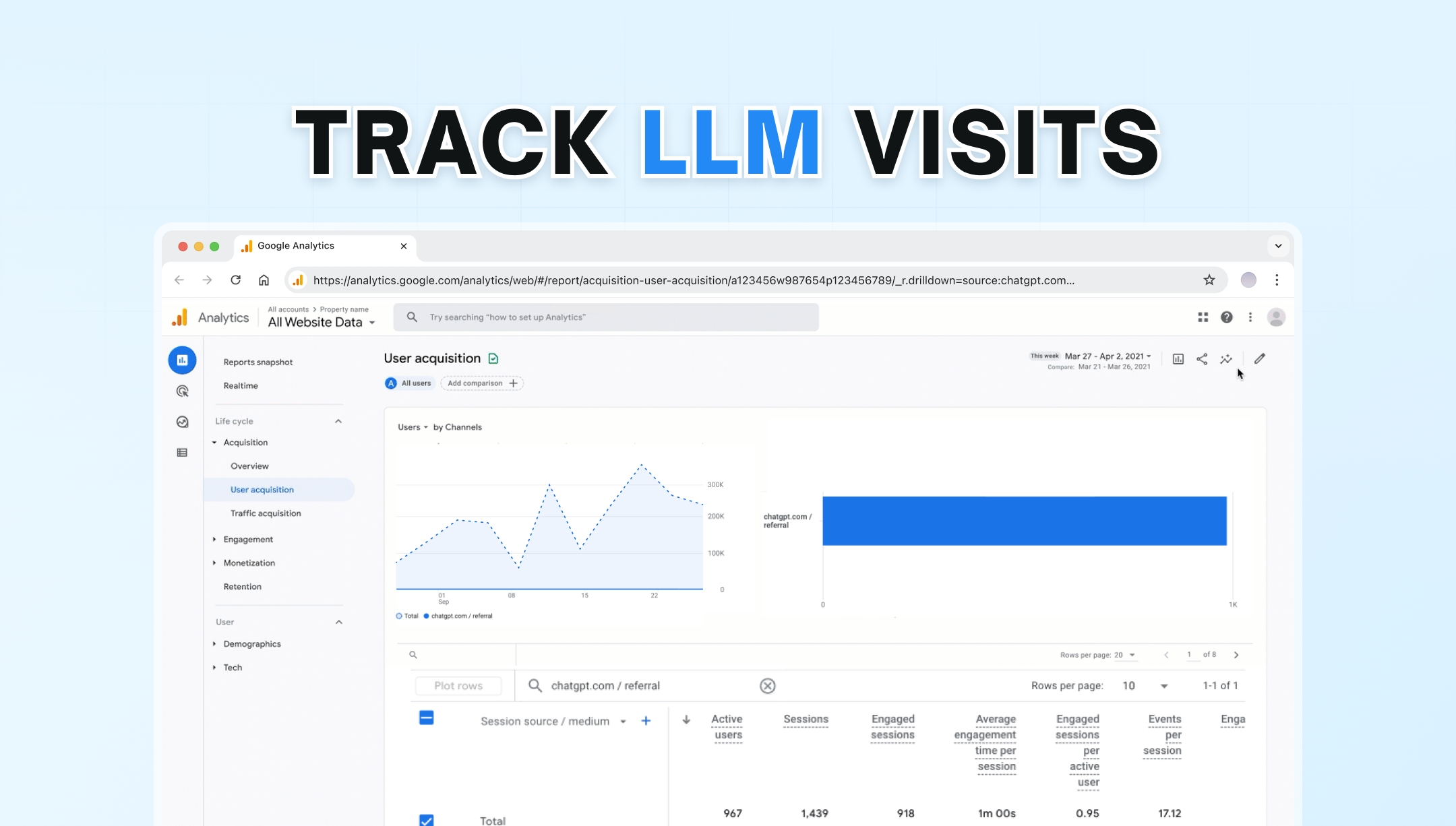
Task: Click the account avatar in Analytics header
Action: point(1276,317)
